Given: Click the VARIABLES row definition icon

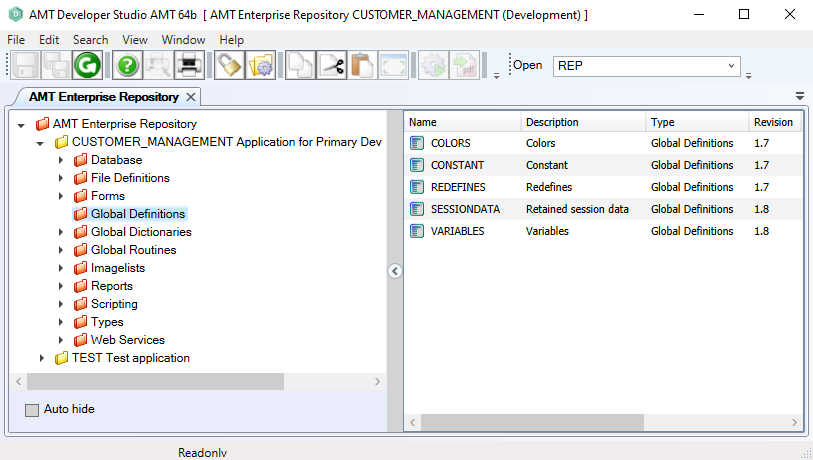Looking at the screenshot, I should 417,231.
